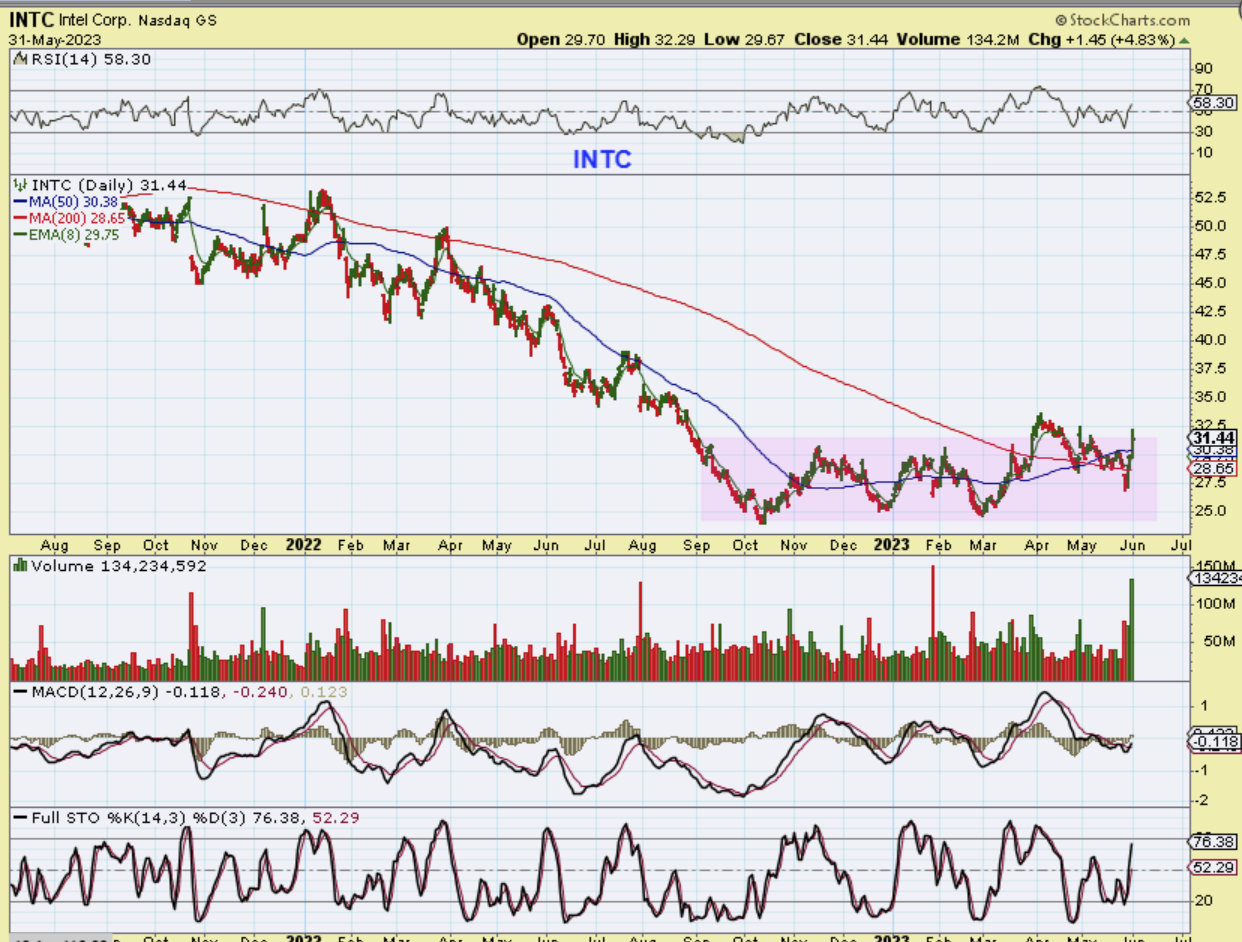1242x942 pixels.
Task: Click the latest green volume bar near Jun
Action: coord(1133,630)
